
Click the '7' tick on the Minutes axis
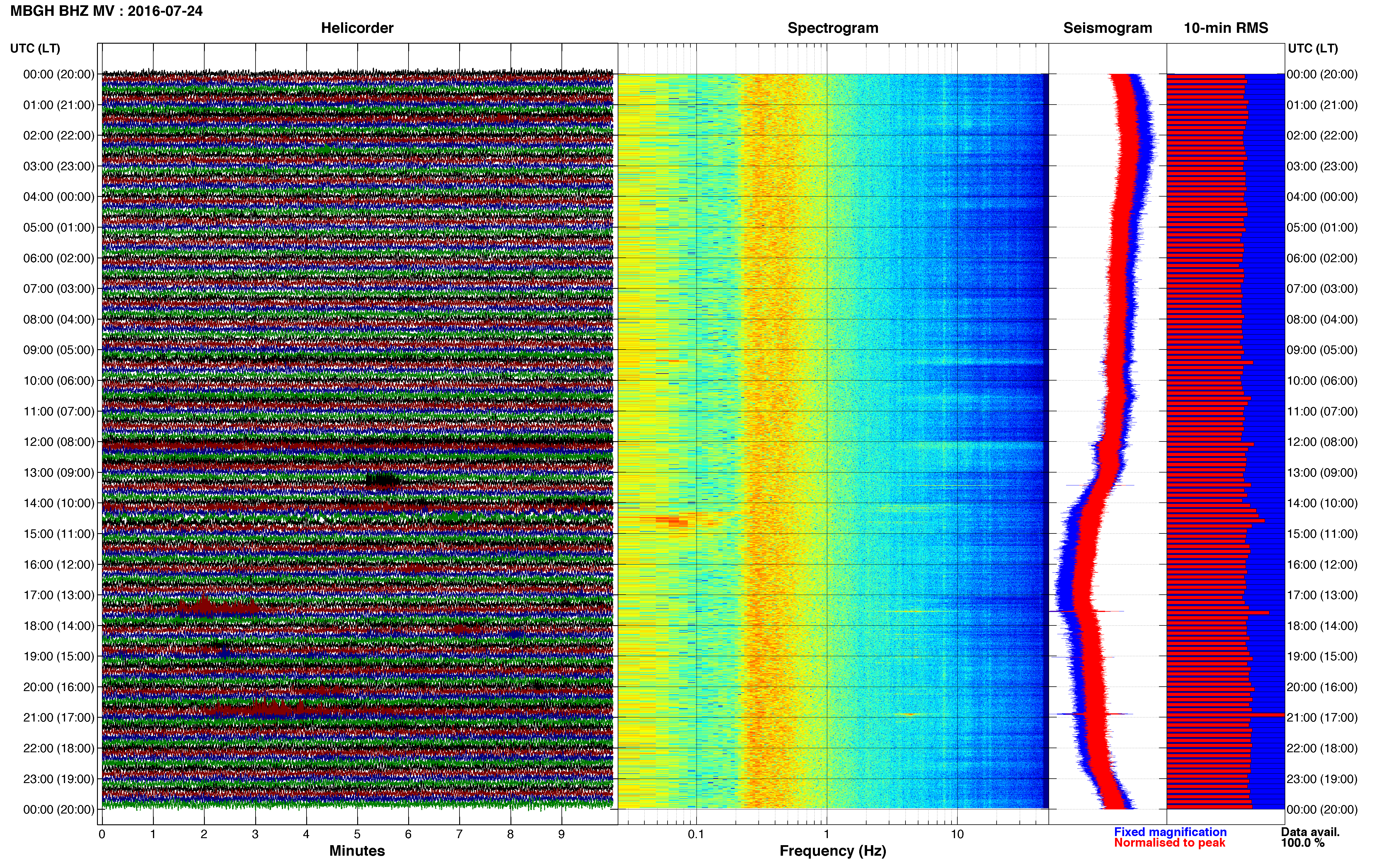[x=459, y=835]
